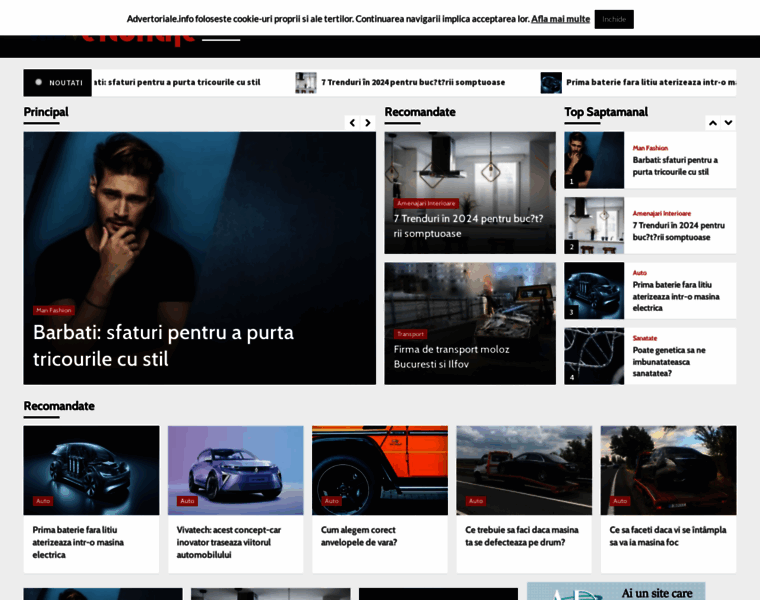Open Amenajari Interioare category in Top Saptamanal
Viewport: 760px width, 600px height.
(x=662, y=213)
